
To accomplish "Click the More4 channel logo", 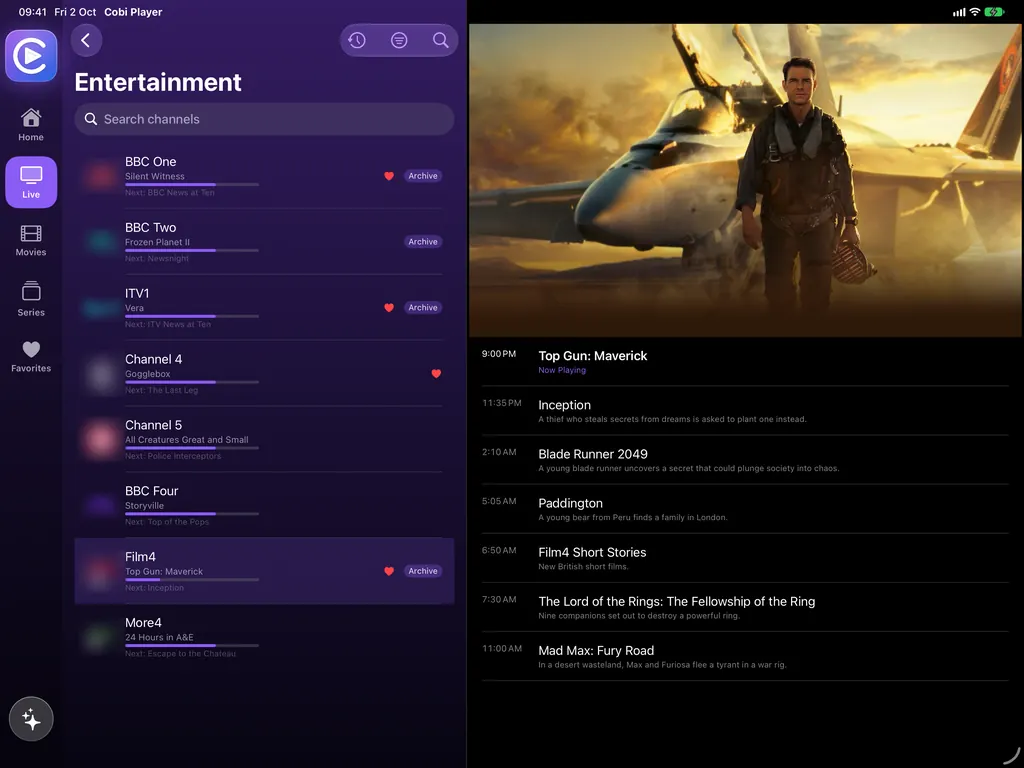I will (101, 637).
